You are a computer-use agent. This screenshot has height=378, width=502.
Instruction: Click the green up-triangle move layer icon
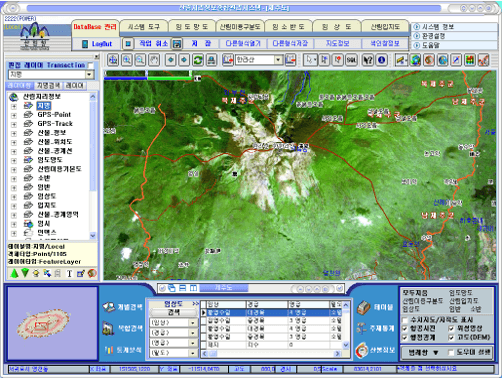14,274
